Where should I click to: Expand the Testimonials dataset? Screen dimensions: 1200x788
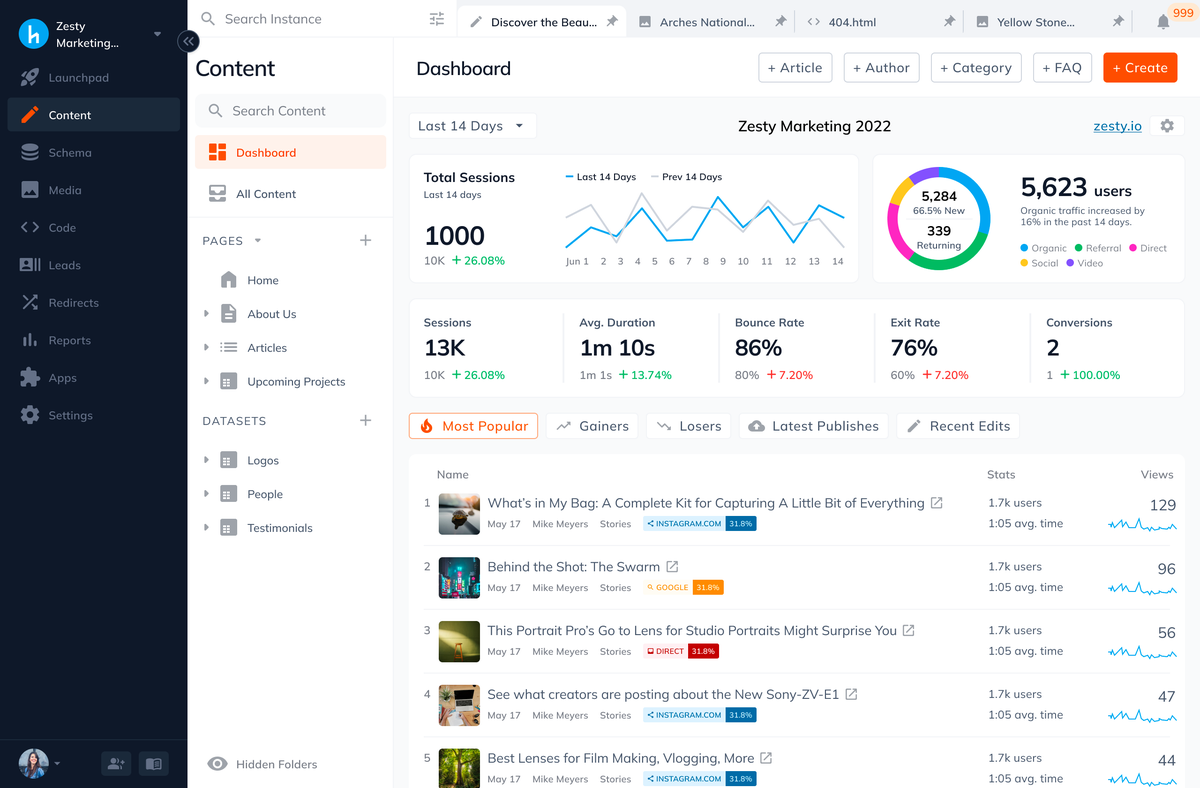(x=207, y=527)
